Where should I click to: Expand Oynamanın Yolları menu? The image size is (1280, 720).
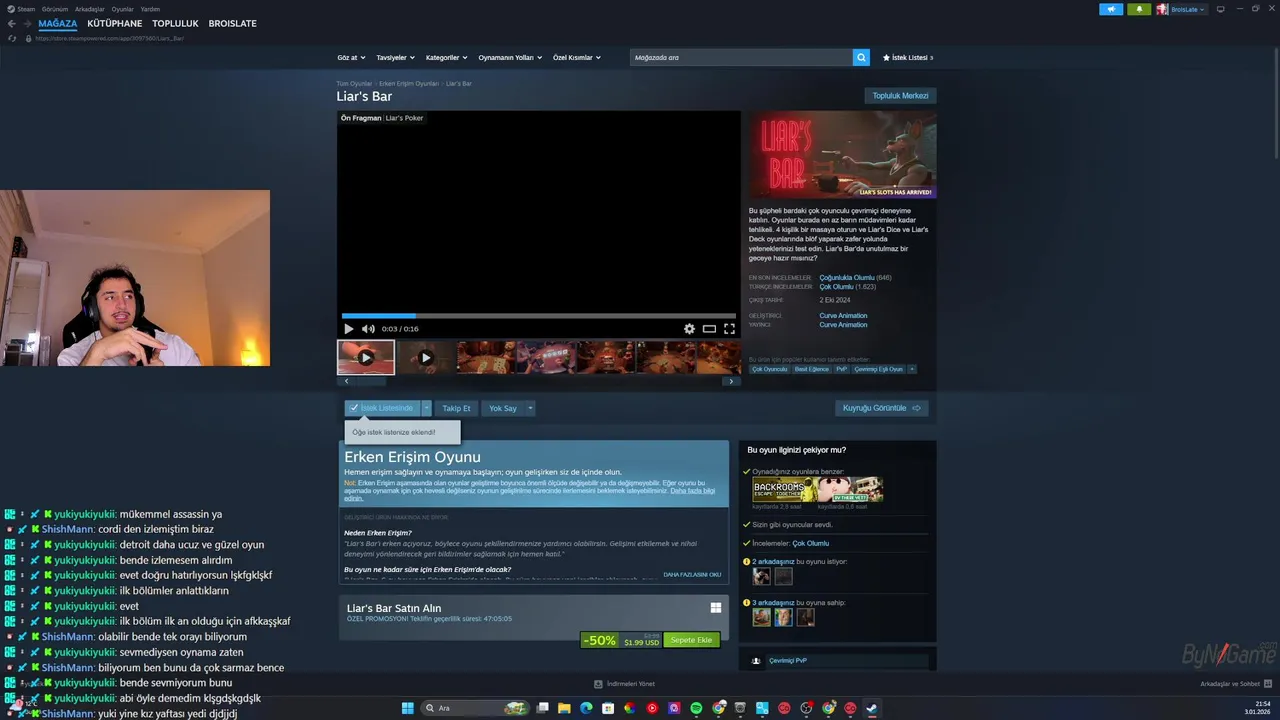[510, 57]
